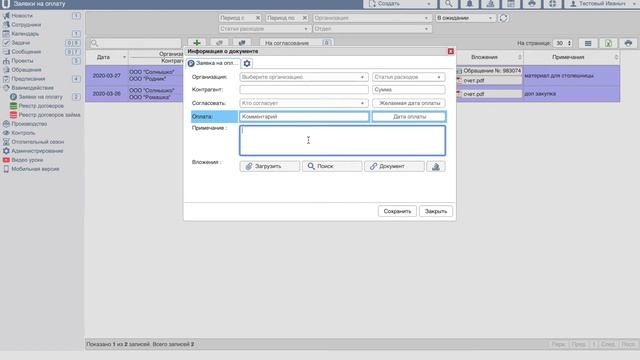
Task: Open the calendar icon in top bar
Action: point(511,4)
